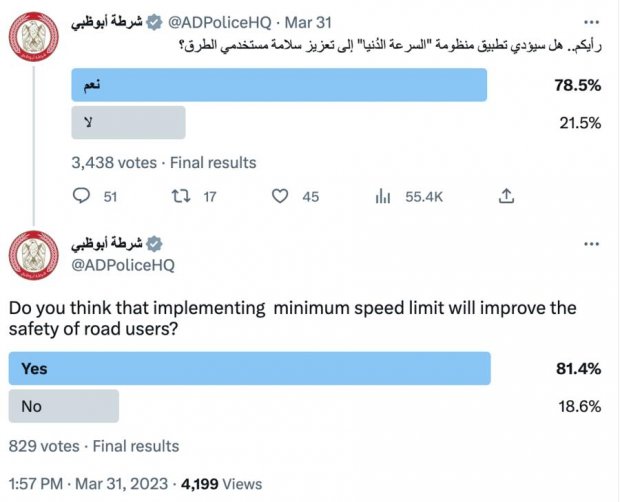
Task: Click the verified badge on the top tweet
Action: coord(153,20)
